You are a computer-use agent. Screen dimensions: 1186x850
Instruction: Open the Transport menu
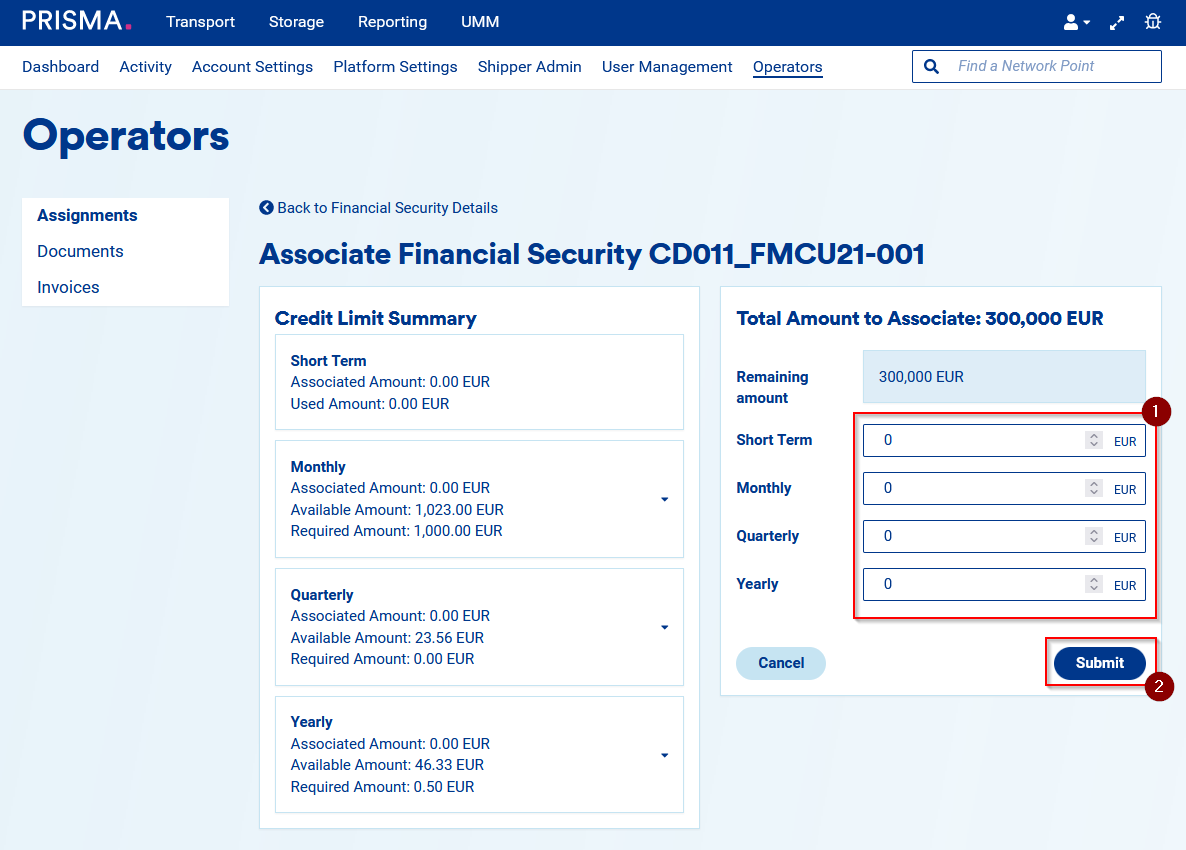click(x=200, y=22)
